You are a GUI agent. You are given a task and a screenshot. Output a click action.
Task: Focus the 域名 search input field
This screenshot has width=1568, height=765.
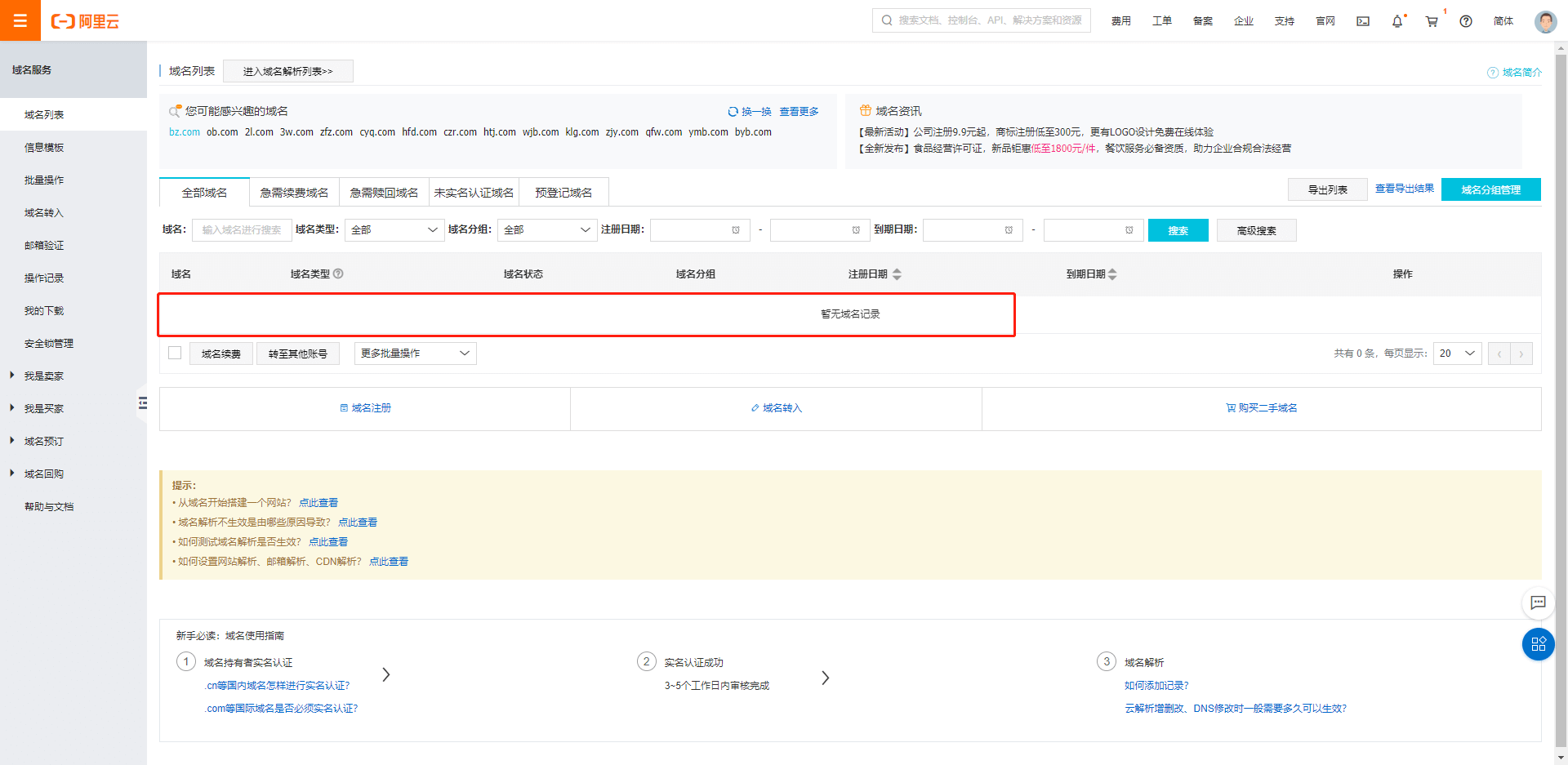[x=242, y=230]
